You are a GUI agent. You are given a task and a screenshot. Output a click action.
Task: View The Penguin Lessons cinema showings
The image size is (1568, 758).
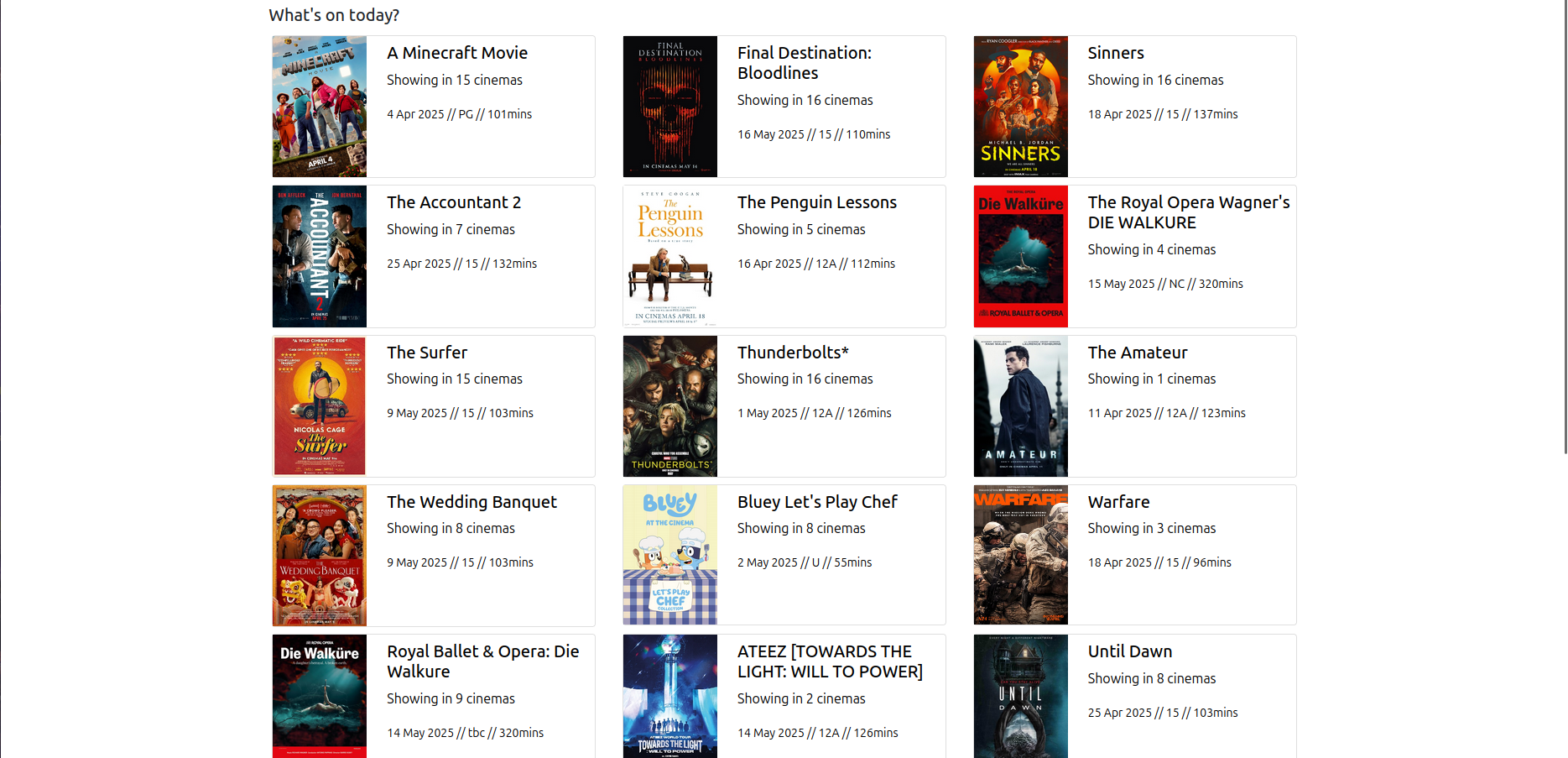click(801, 229)
